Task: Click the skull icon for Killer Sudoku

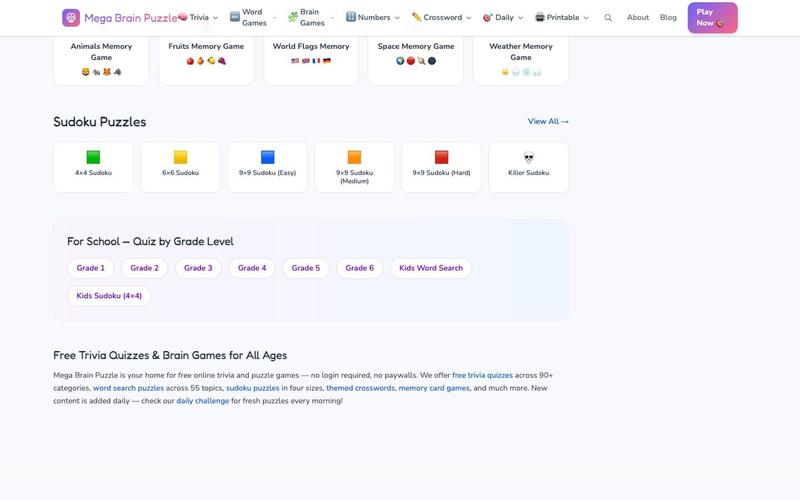Action: [529, 157]
